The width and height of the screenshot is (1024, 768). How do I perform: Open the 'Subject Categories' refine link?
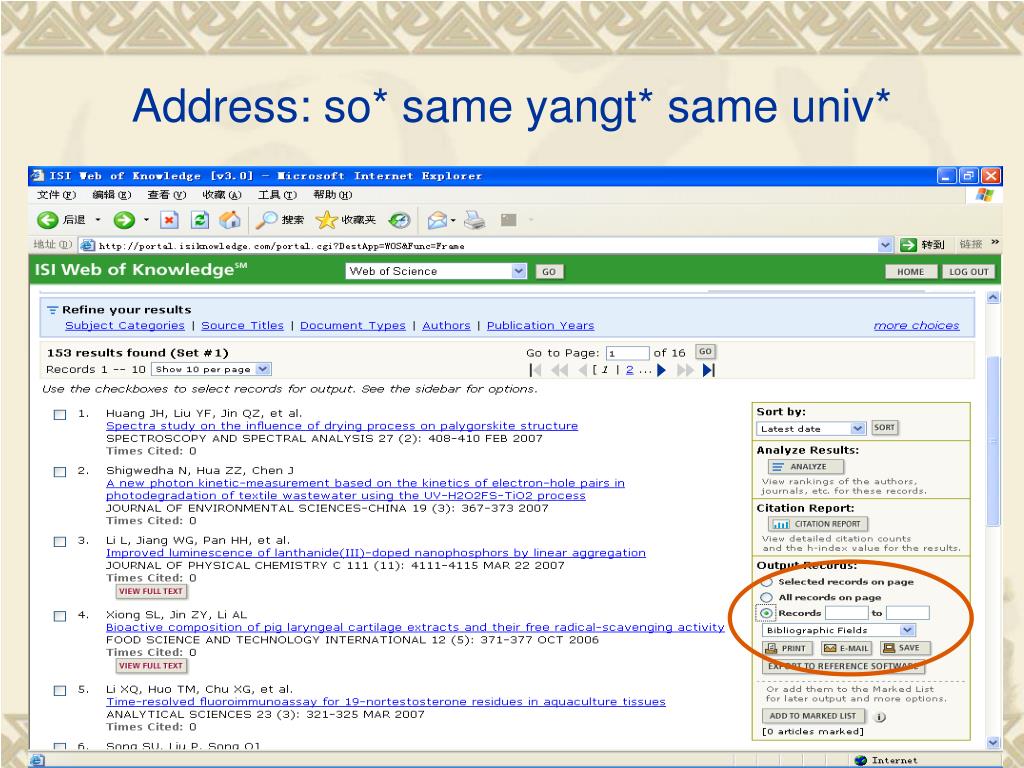[125, 325]
